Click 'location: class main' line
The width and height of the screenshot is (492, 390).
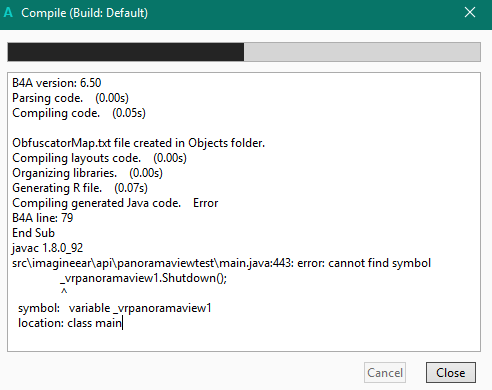click(x=70, y=323)
